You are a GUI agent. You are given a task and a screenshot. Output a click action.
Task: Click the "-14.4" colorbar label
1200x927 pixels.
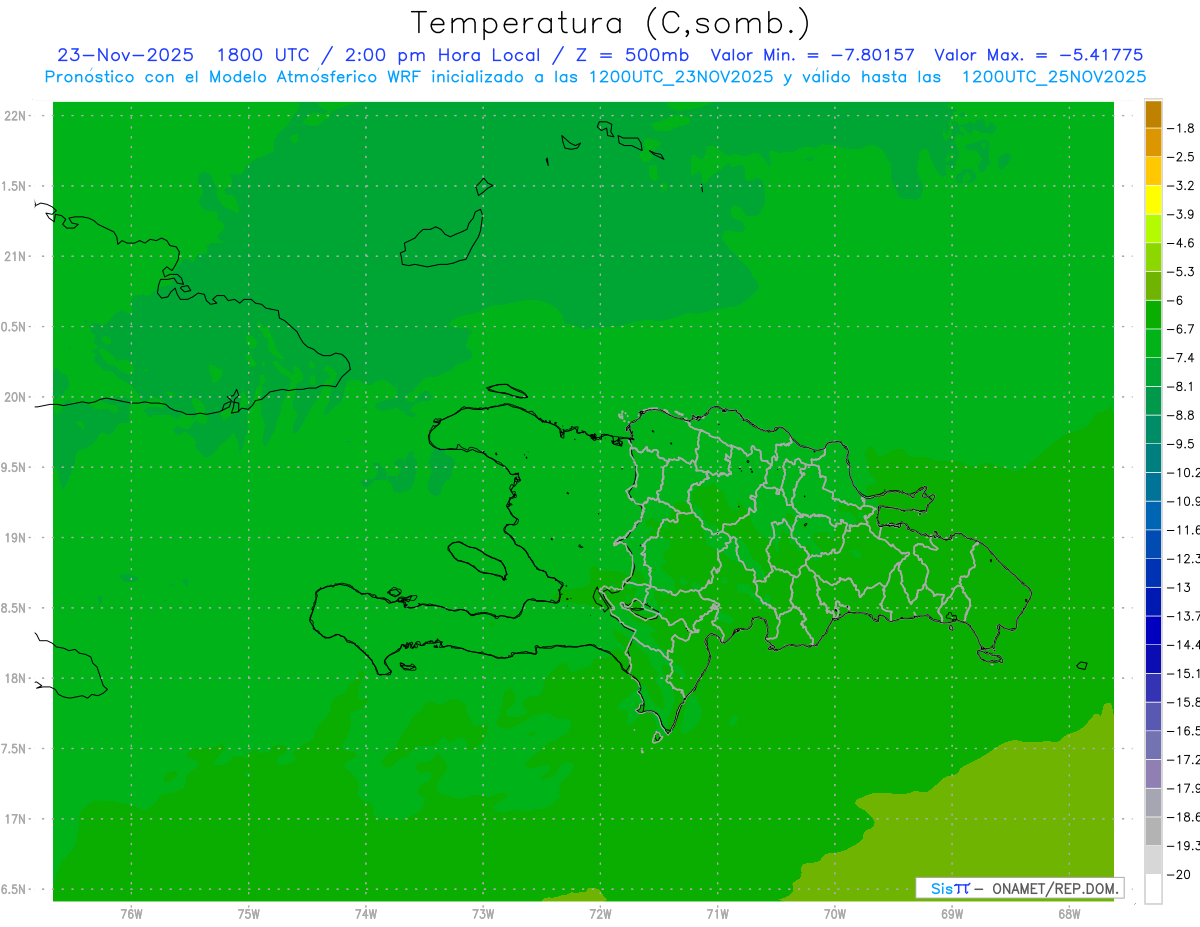pyautogui.click(x=1183, y=644)
